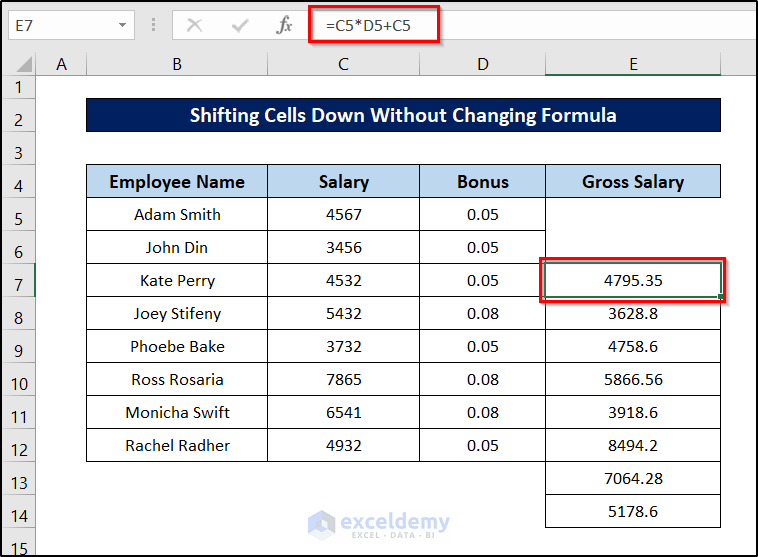Viewport: 758px width, 557px height.
Task: Open the Insert Function fx icon
Action: [x=284, y=25]
